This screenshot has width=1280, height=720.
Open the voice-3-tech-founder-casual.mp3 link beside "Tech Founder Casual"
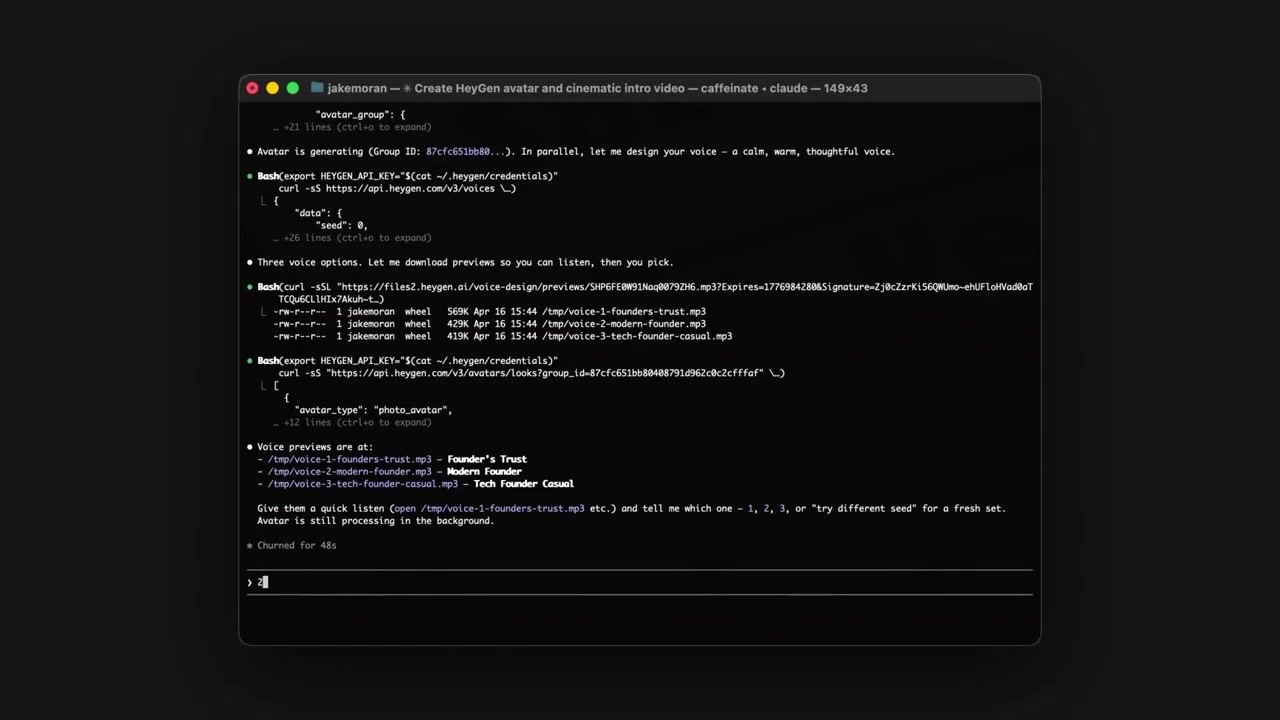[363, 484]
